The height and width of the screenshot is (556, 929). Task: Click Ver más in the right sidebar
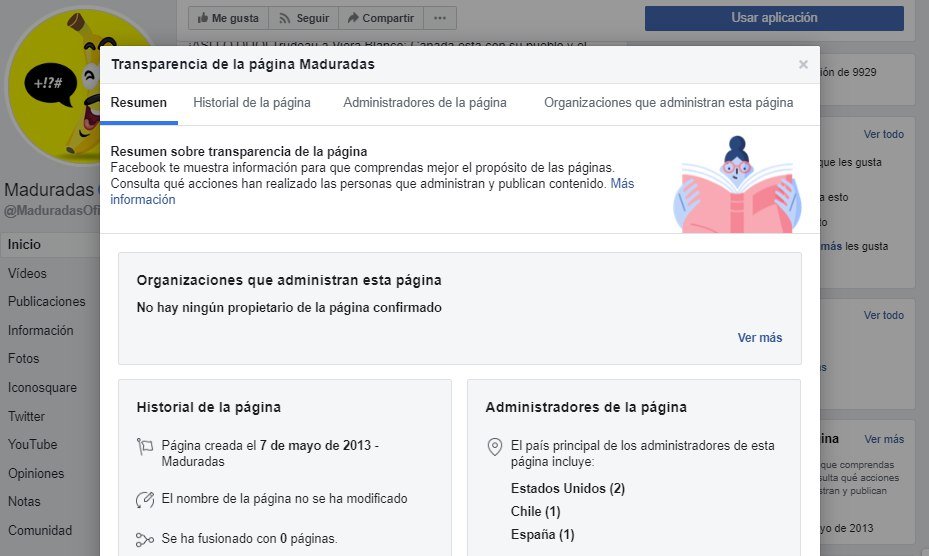pyautogui.click(x=884, y=439)
